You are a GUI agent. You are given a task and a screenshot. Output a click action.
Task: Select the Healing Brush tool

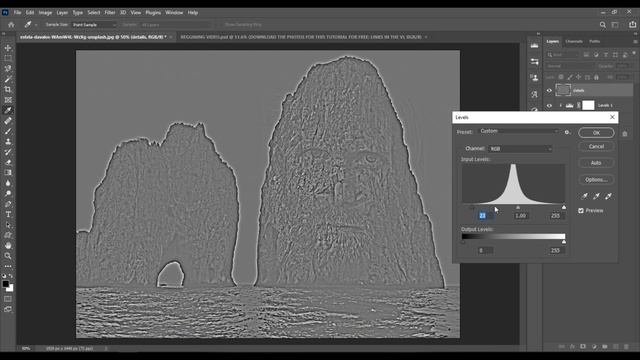(x=8, y=121)
